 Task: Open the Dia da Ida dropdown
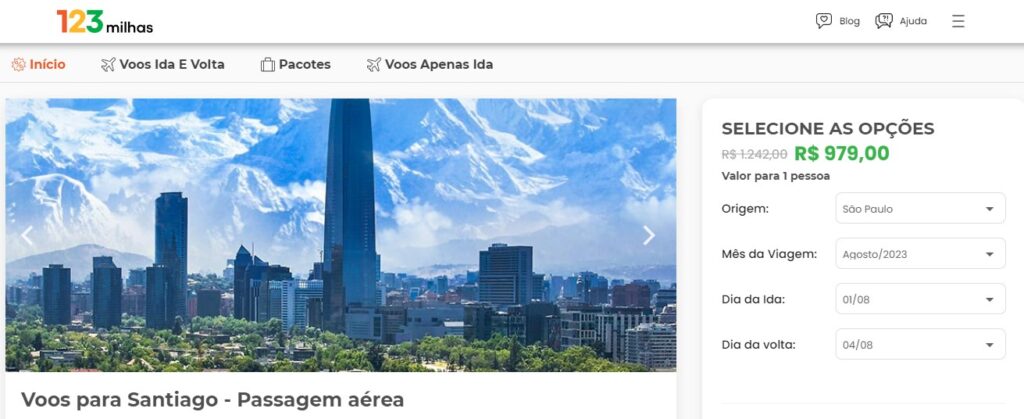point(920,299)
